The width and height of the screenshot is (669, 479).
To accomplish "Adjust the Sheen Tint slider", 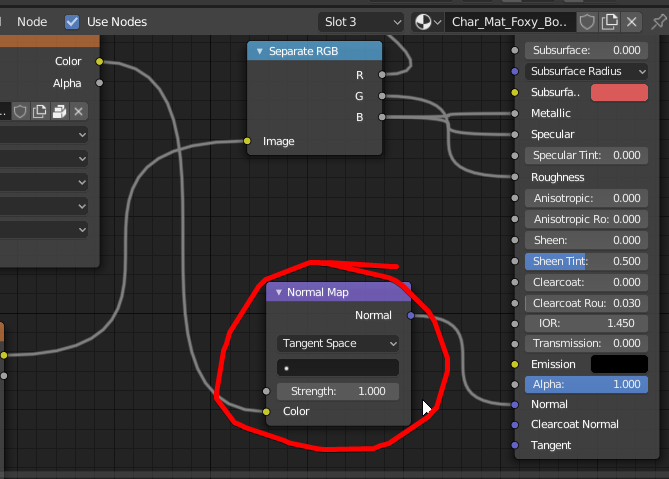I will click(x=586, y=261).
